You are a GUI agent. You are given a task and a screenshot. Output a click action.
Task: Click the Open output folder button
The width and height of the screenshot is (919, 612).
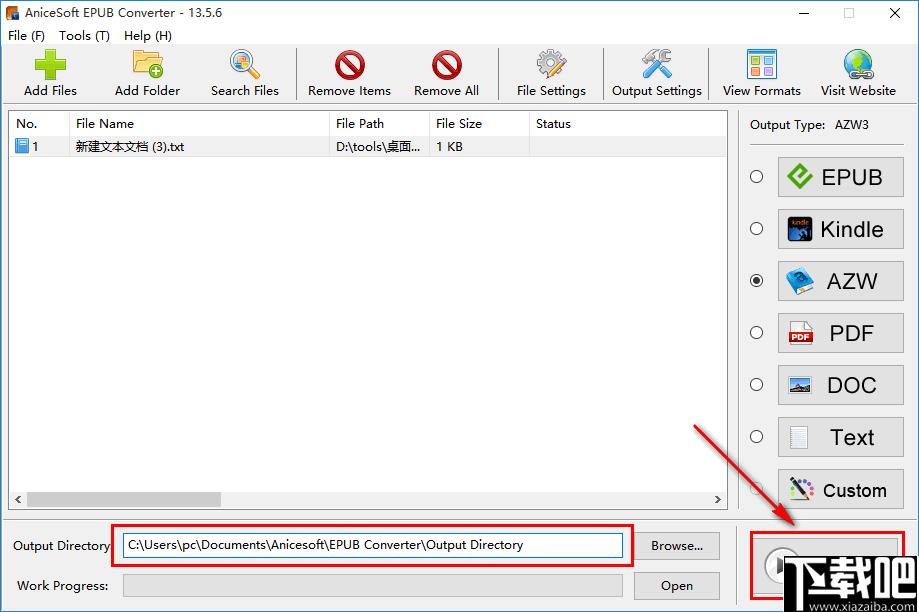point(677,586)
